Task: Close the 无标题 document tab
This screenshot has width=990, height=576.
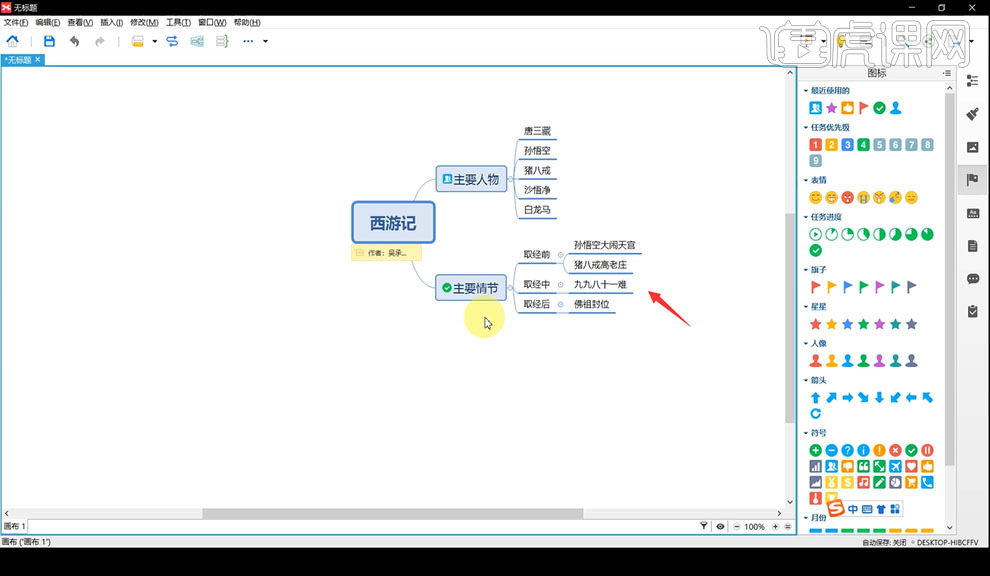Action: point(38,59)
